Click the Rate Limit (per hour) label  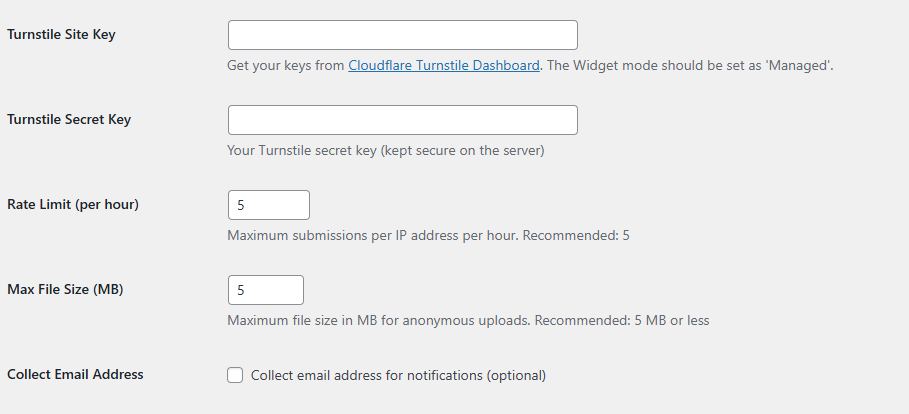point(73,204)
